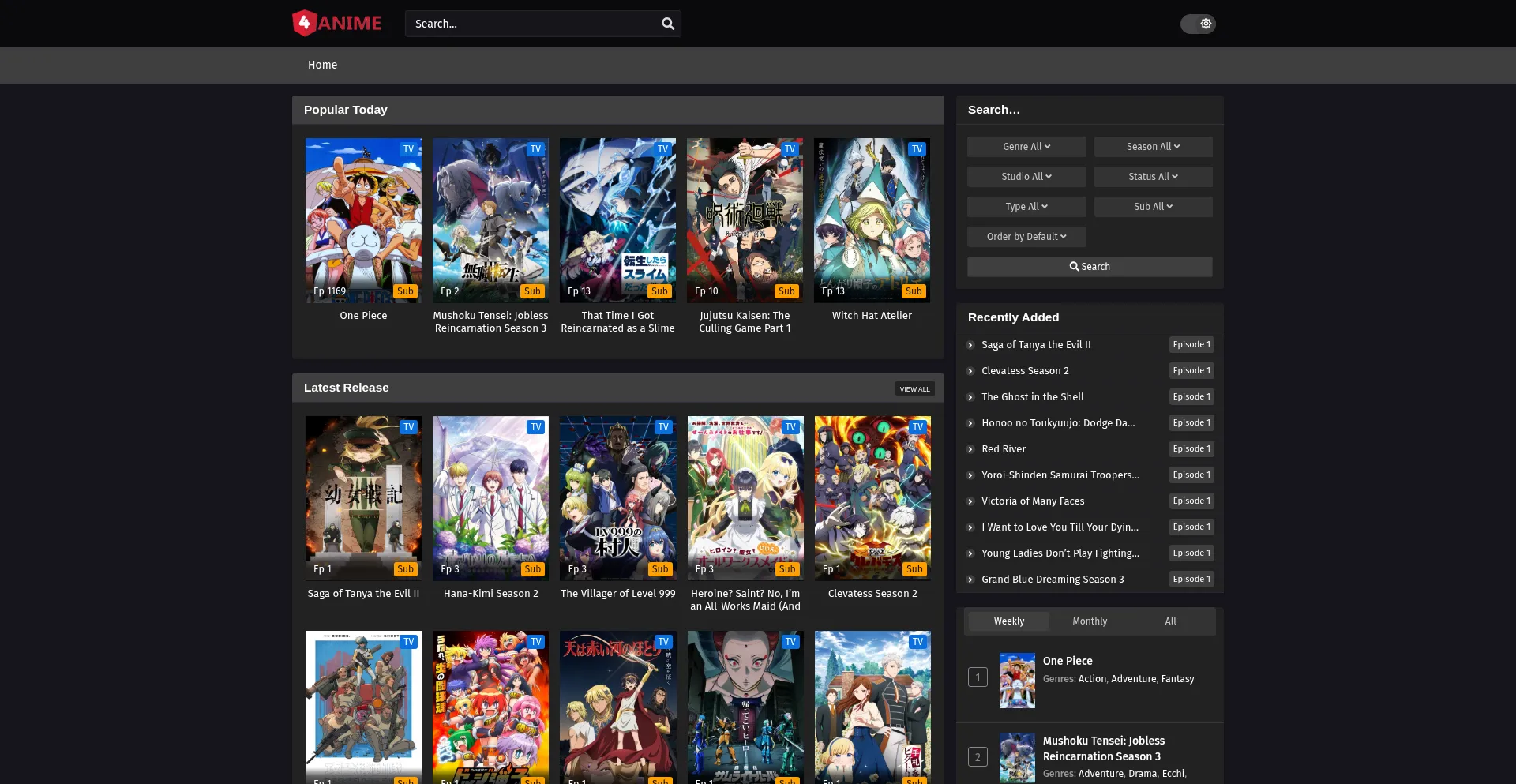Open Red River in Recently Added
The image size is (1516, 784).
pos(1004,449)
